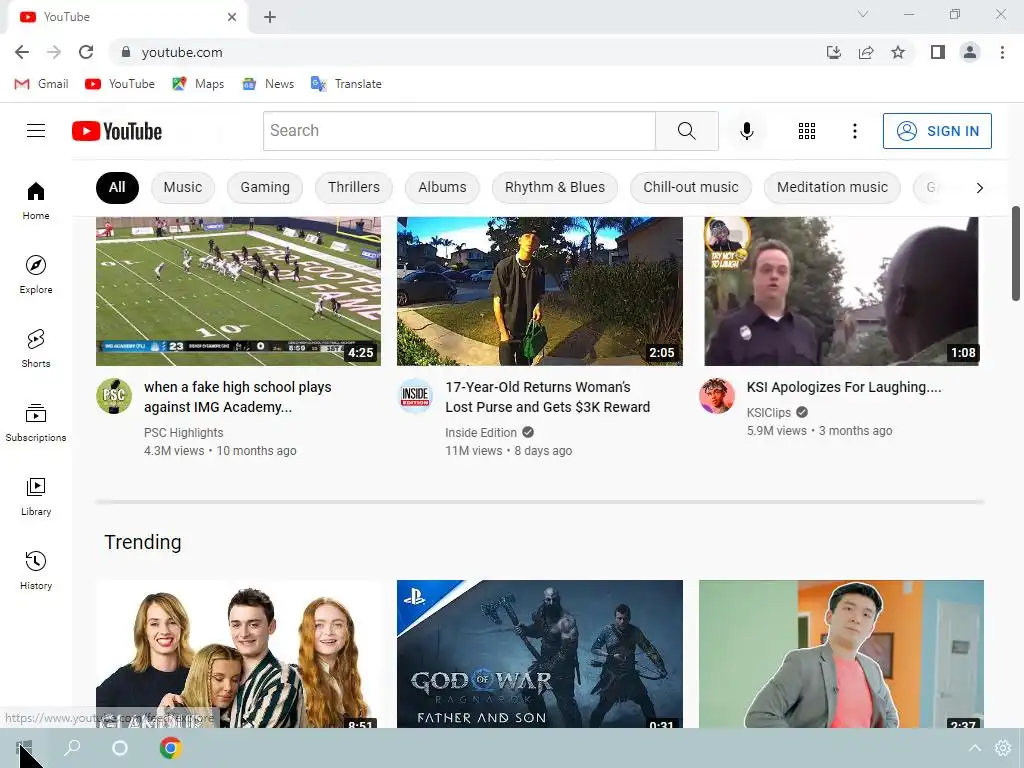The height and width of the screenshot is (768, 1024).
Task: Open a new browser tab
Action: [x=270, y=17]
